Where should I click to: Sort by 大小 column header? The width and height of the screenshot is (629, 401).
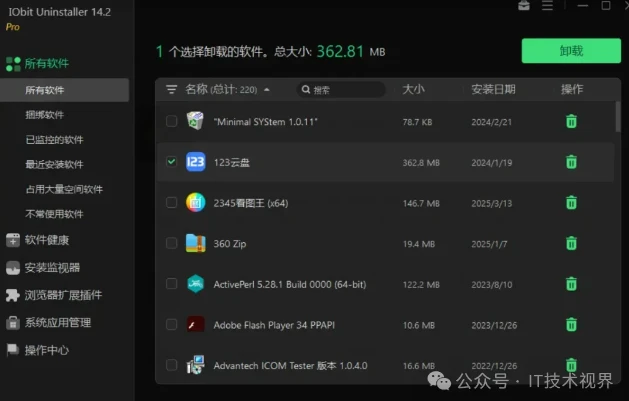[413, 89]
